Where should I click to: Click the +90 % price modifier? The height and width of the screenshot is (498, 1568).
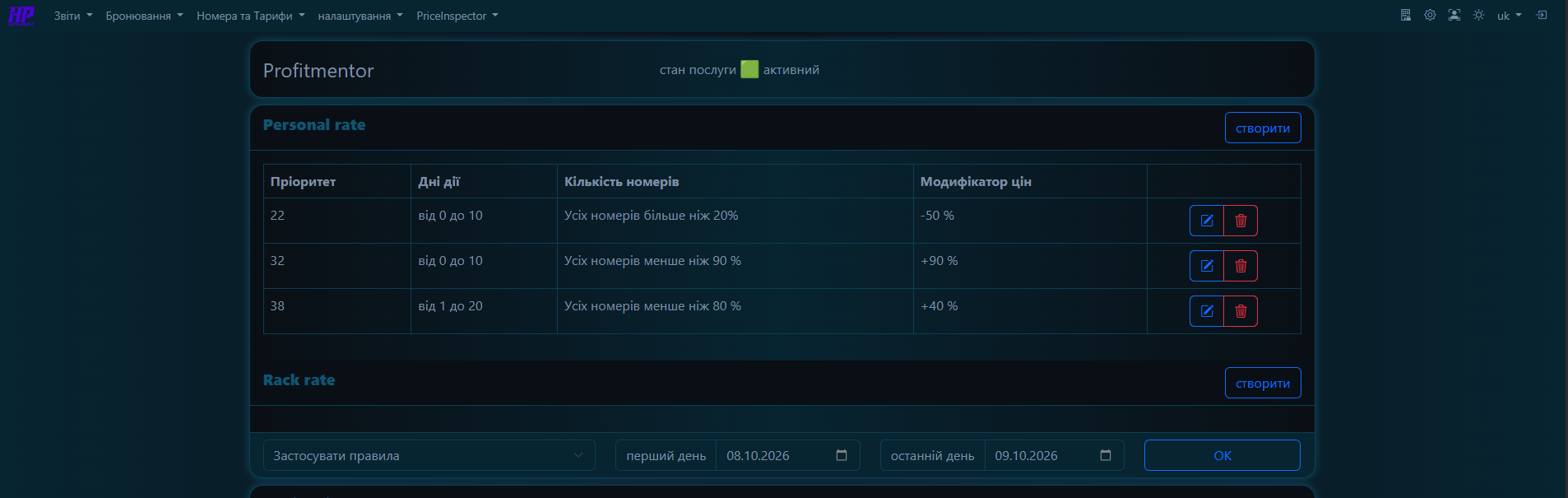(x=939, y=261)
